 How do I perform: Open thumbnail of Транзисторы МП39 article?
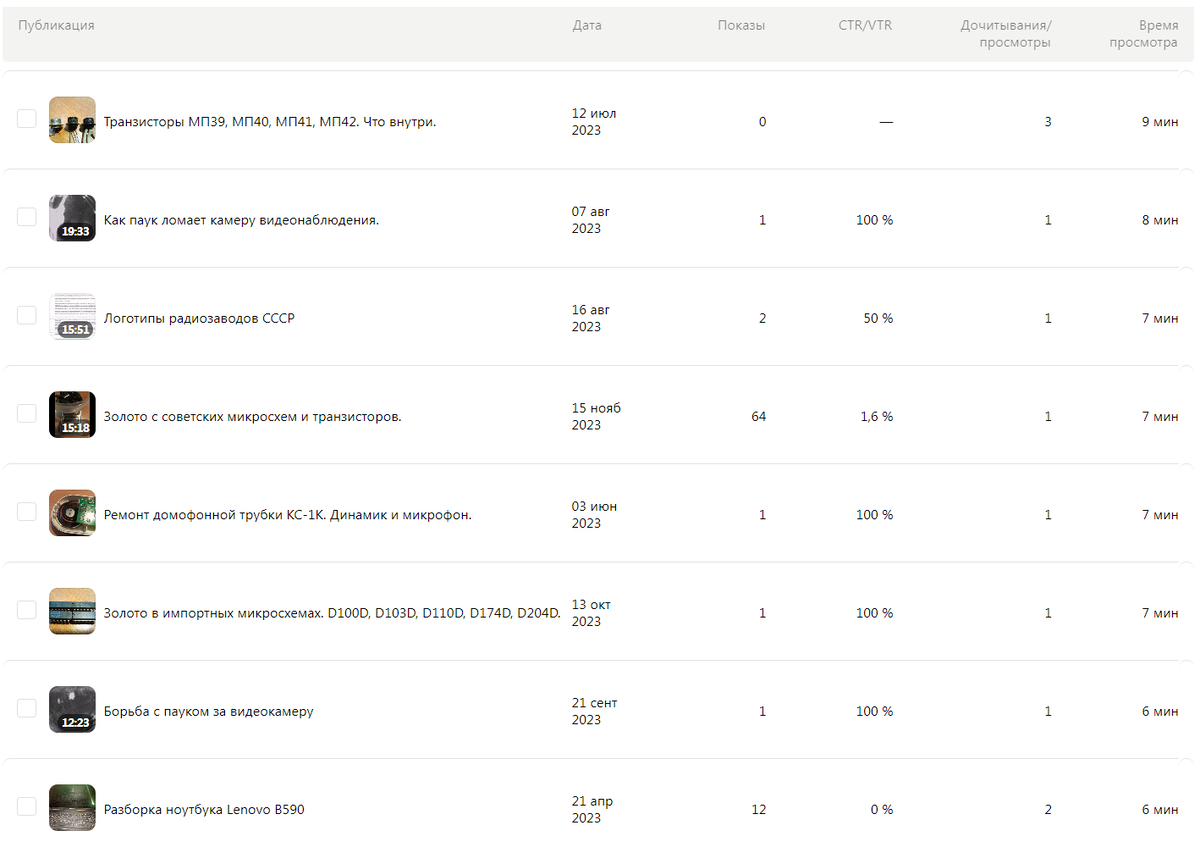(72, 120)
